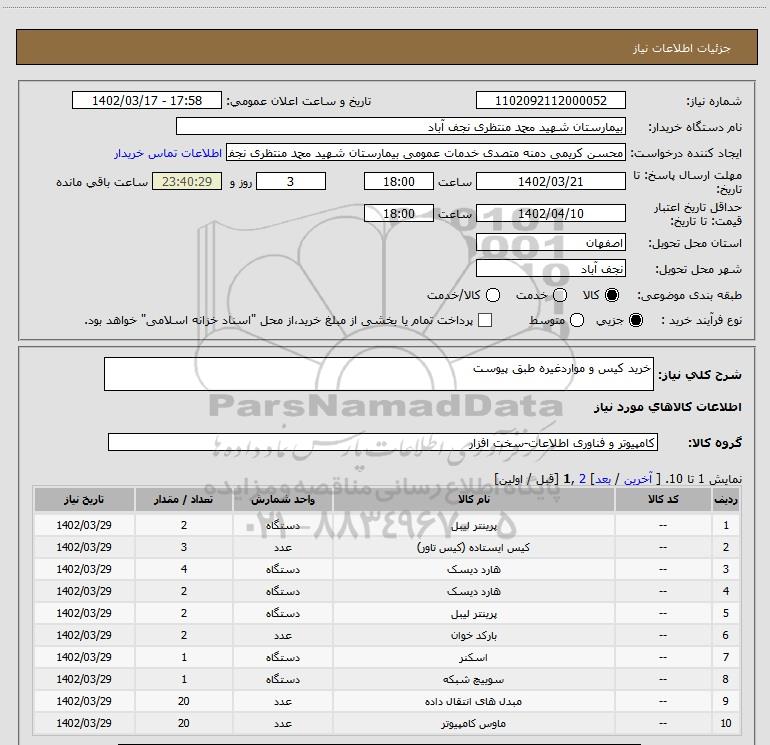Click item سوییچ شبکه
Screen dimensions: 770x745
[x=473, y=680]
